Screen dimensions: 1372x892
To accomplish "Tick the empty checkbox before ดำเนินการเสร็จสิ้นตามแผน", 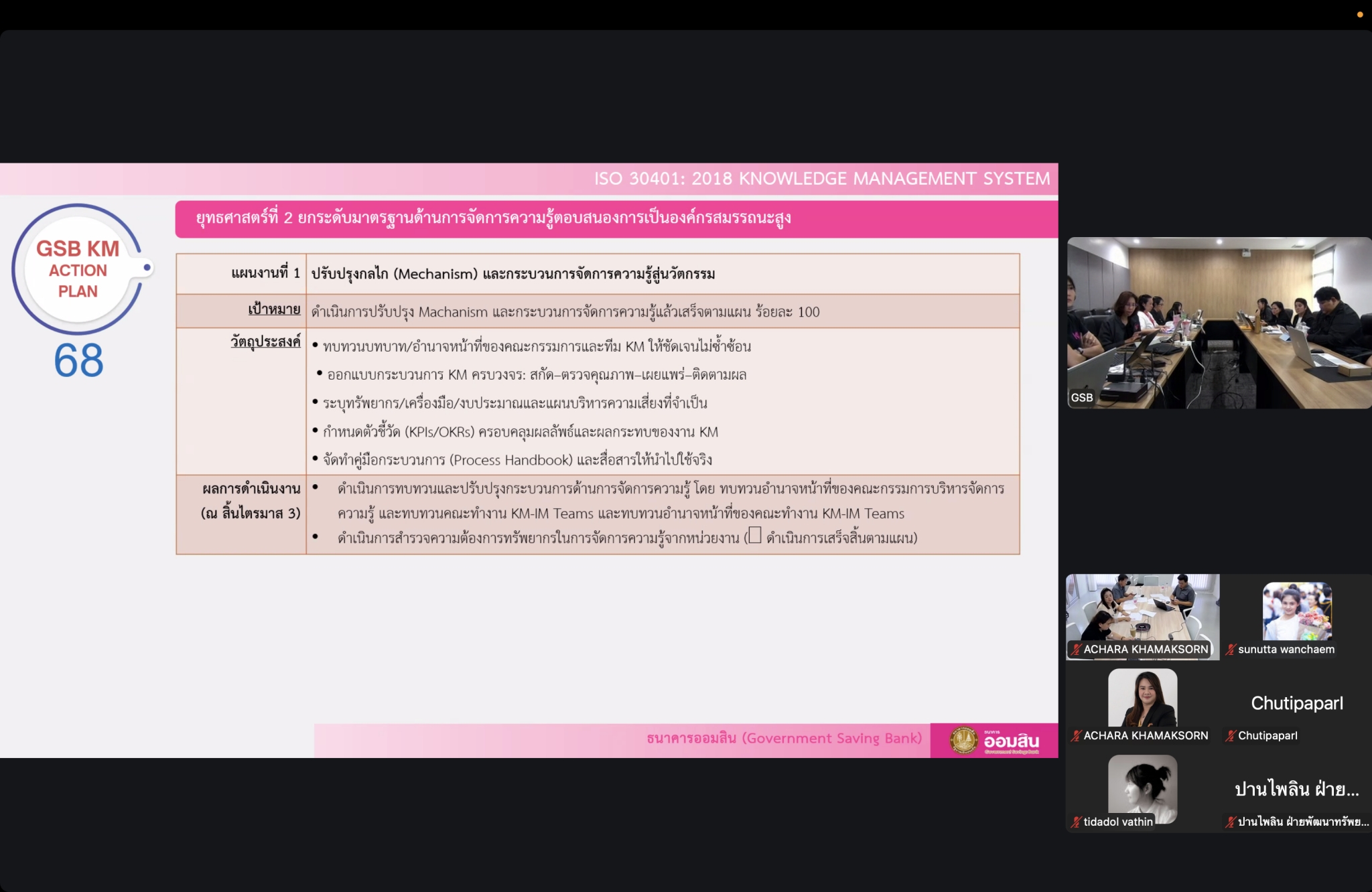I will click(755, 535).
